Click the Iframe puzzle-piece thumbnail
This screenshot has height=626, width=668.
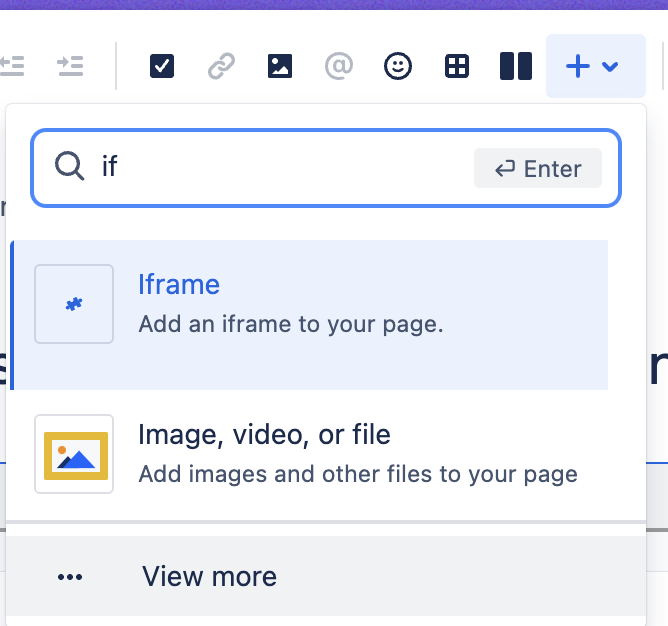click(x=74, y=304)
